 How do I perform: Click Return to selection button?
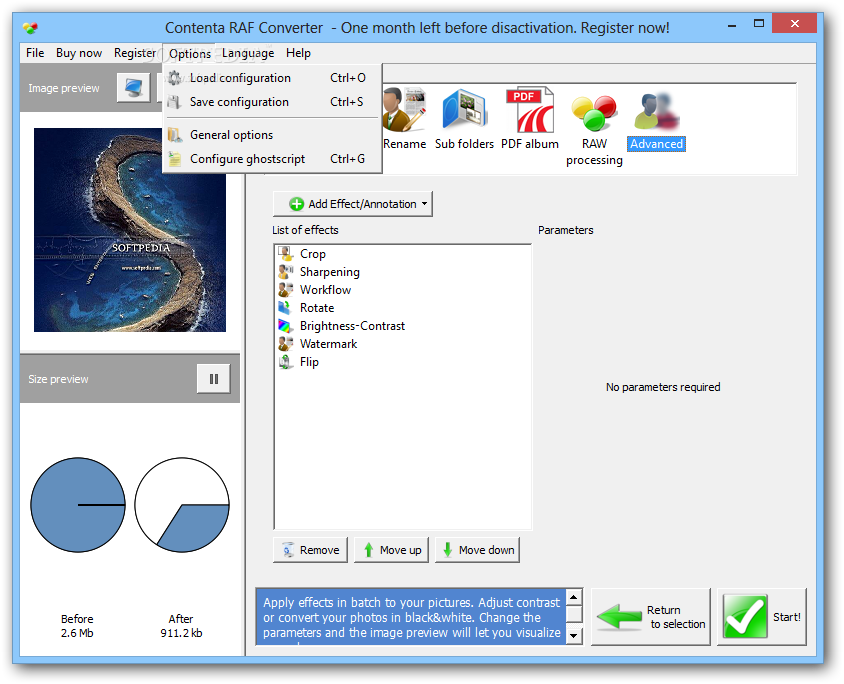point(651,617)
